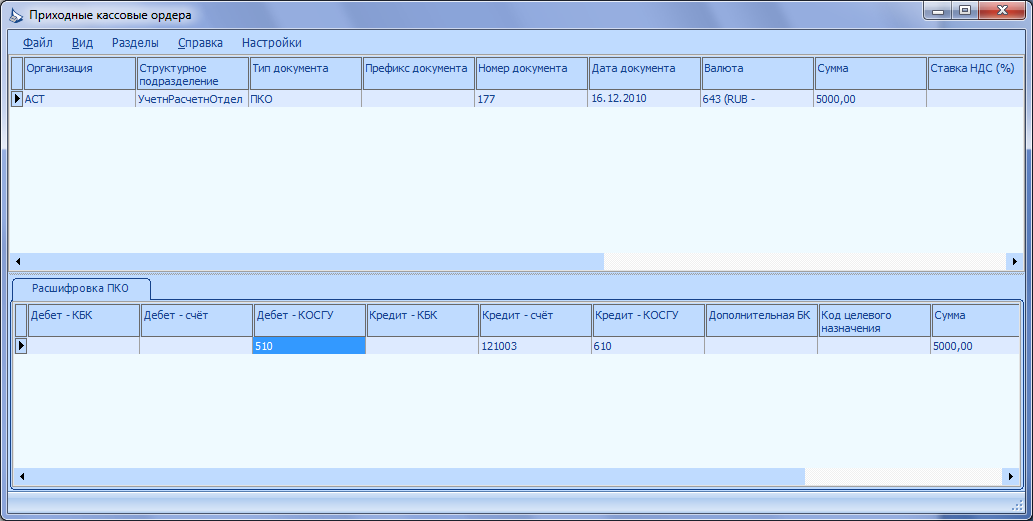This screenshot has width=1033, height=521.
Task: Click the Тип документа column header
Action: [306, 74]
